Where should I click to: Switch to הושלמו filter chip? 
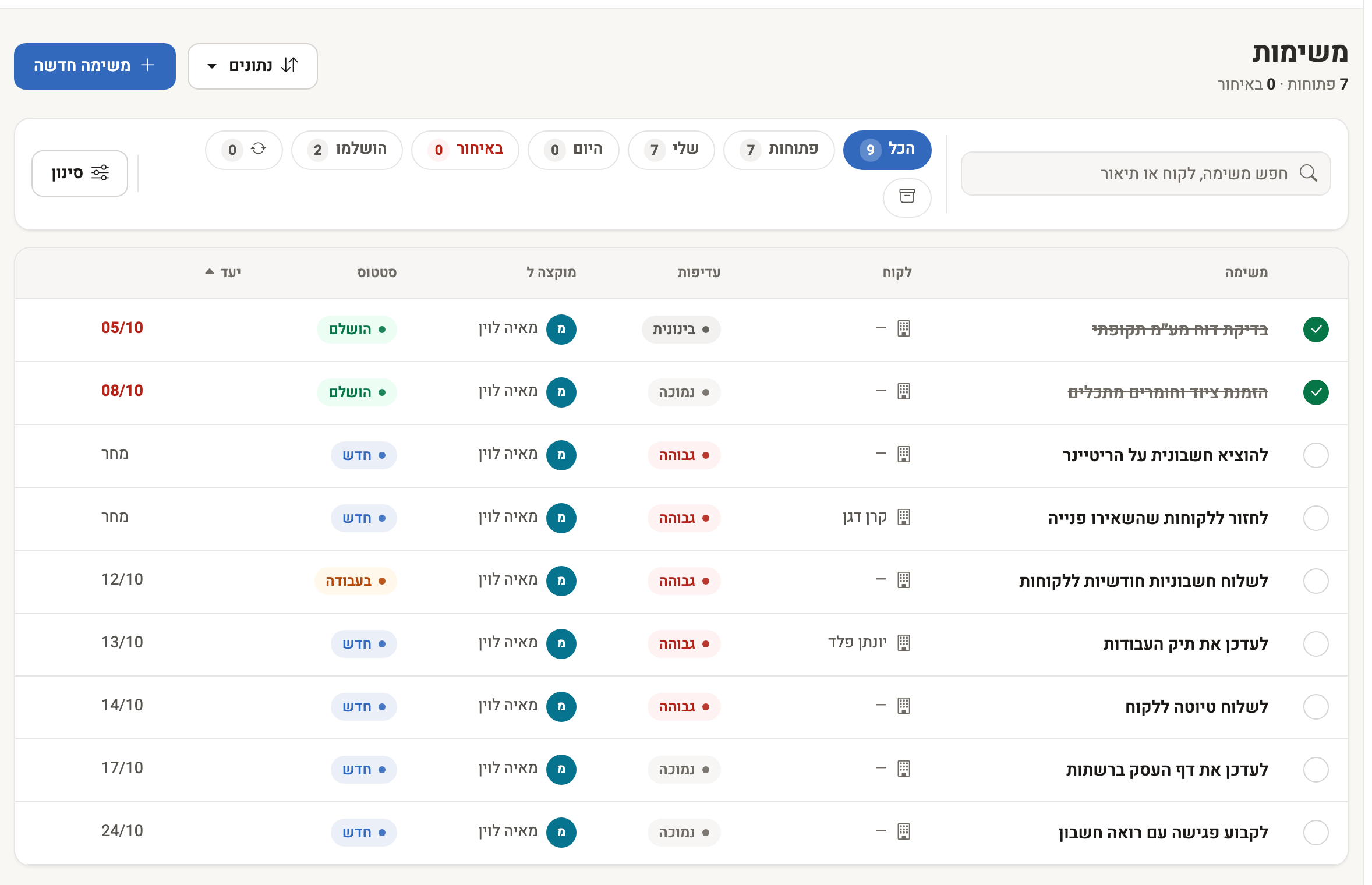(346, 150)
